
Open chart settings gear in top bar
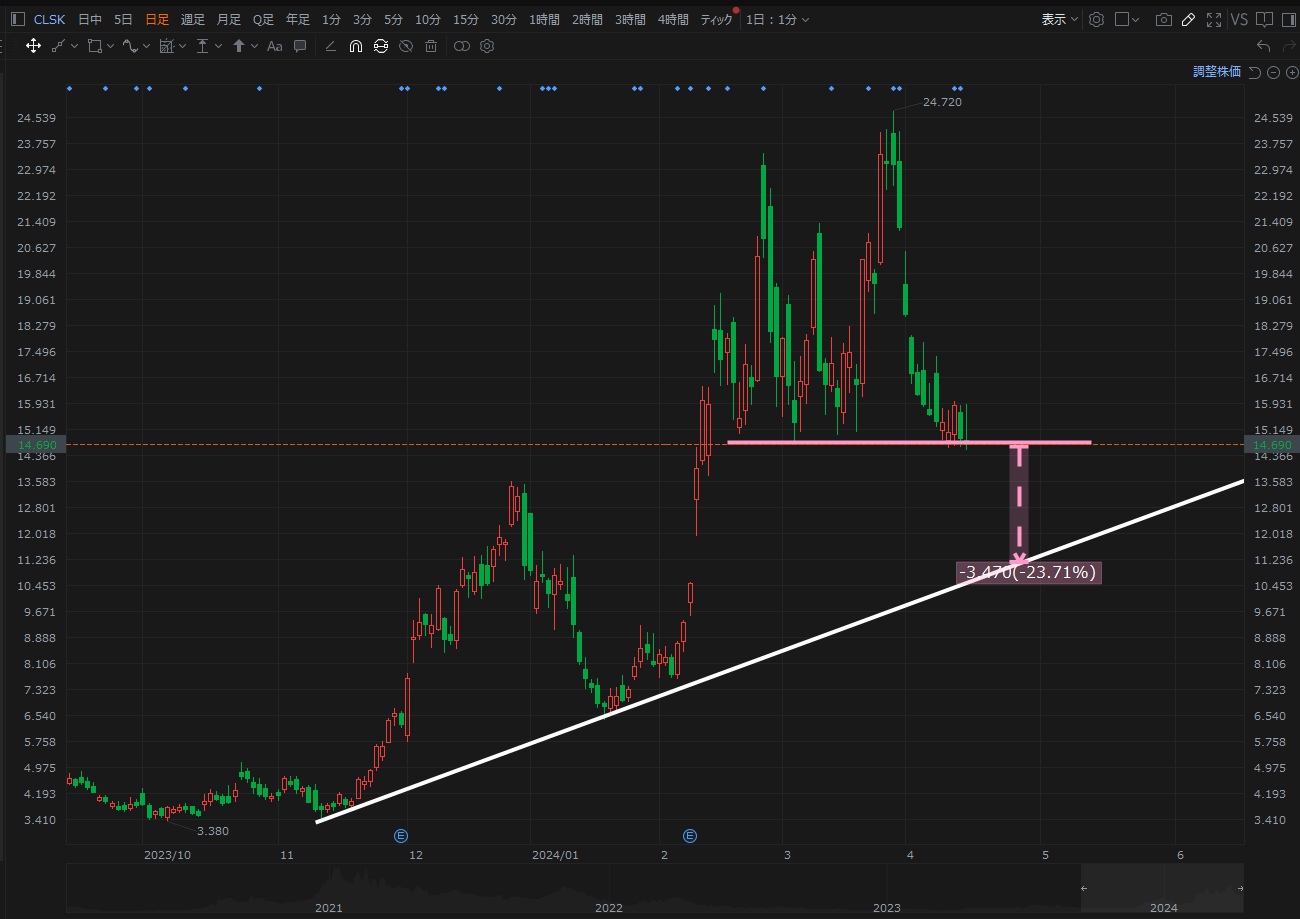pyautogui.click(x=1096, y=19)
